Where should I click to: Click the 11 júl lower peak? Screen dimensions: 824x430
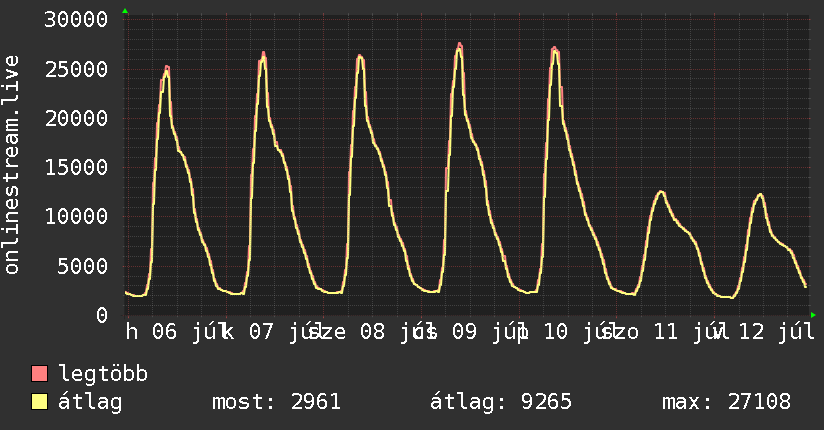tap(661, 192)
